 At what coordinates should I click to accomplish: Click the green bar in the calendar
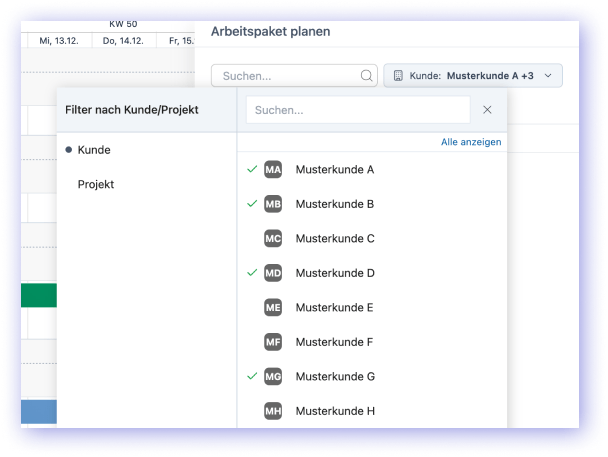tap(39, 295)
